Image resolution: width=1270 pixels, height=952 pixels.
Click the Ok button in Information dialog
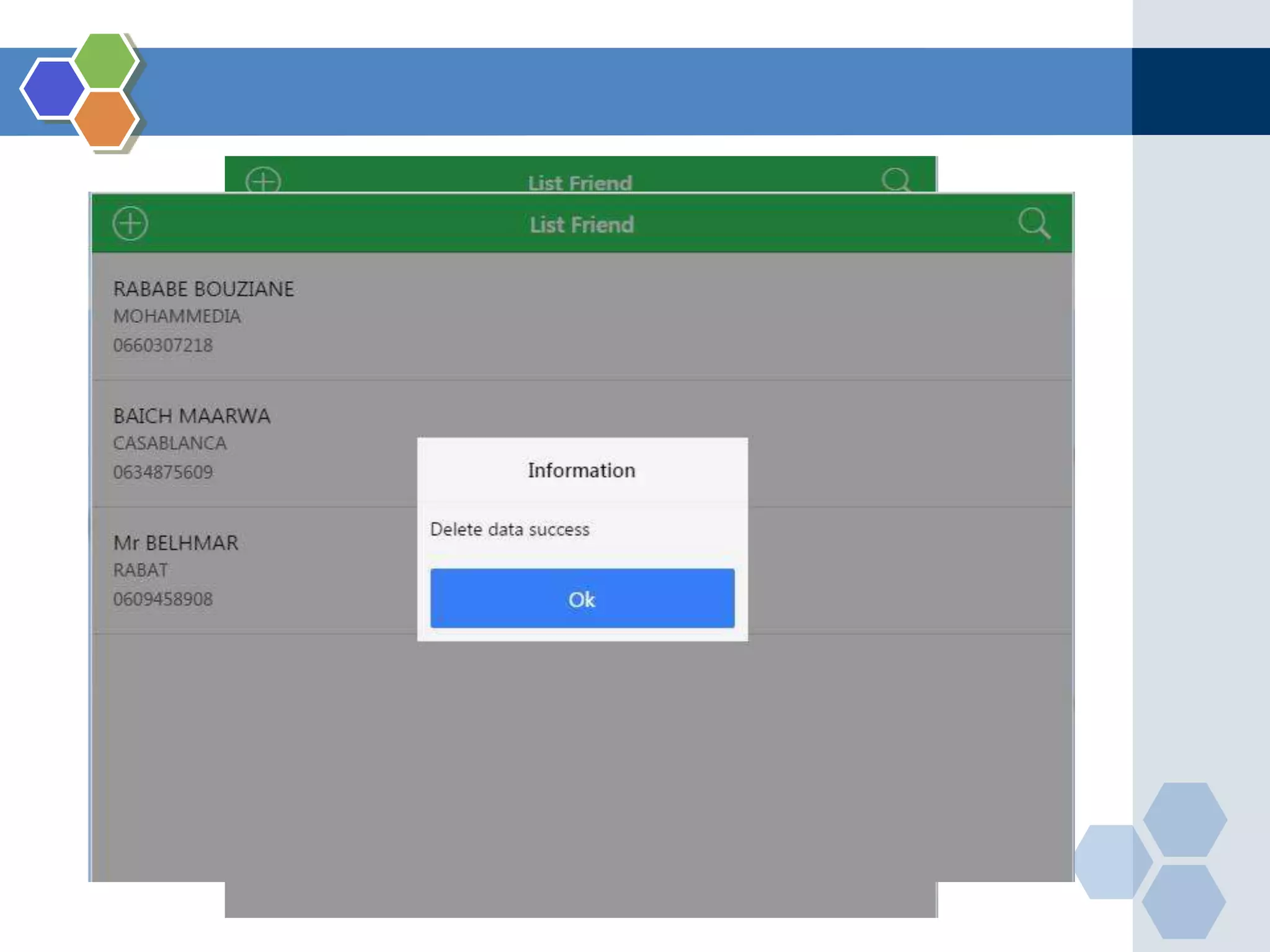[x=582, y=598]
